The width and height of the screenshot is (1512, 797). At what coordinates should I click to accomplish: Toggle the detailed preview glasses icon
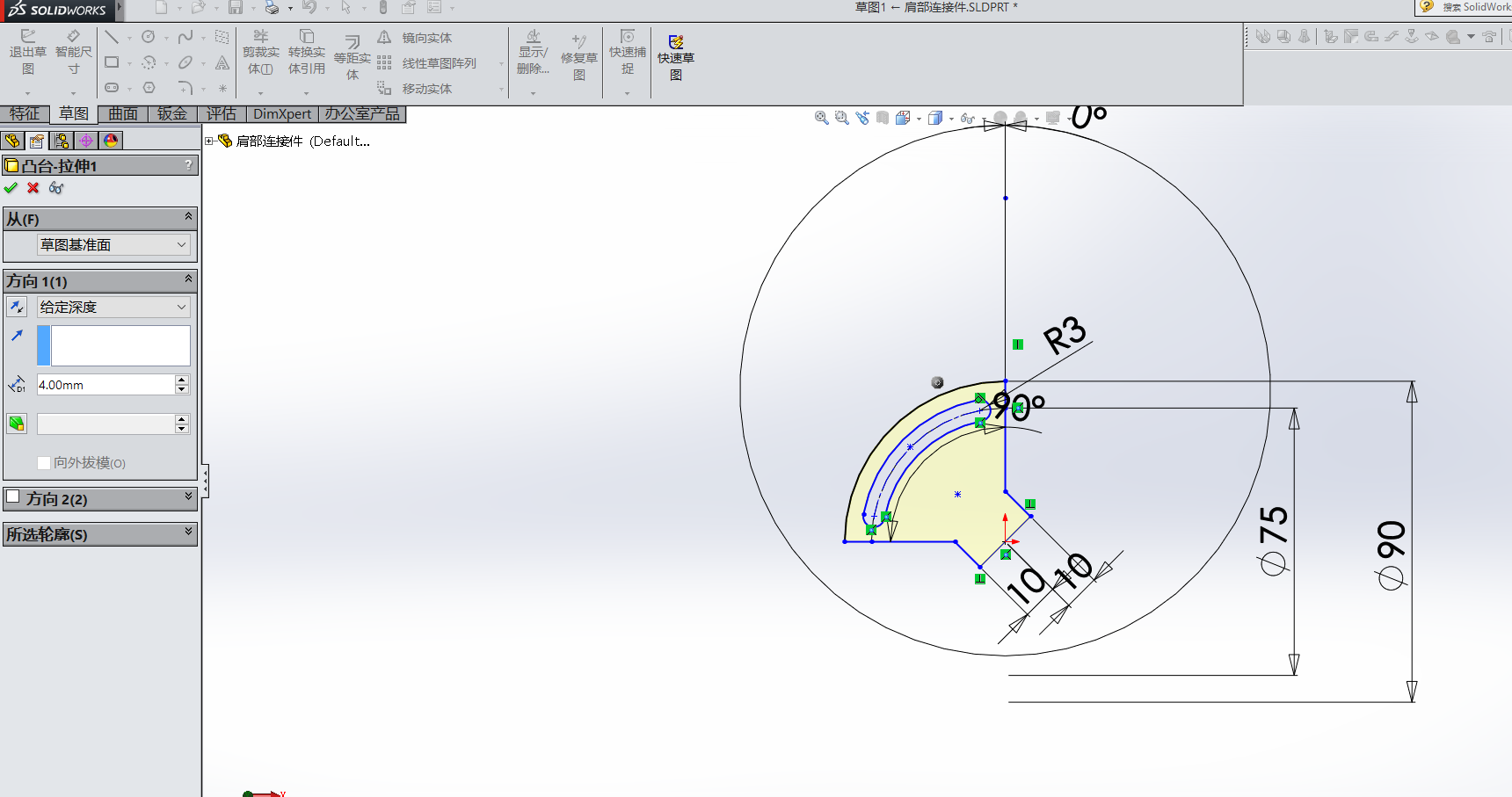point(56,187)
